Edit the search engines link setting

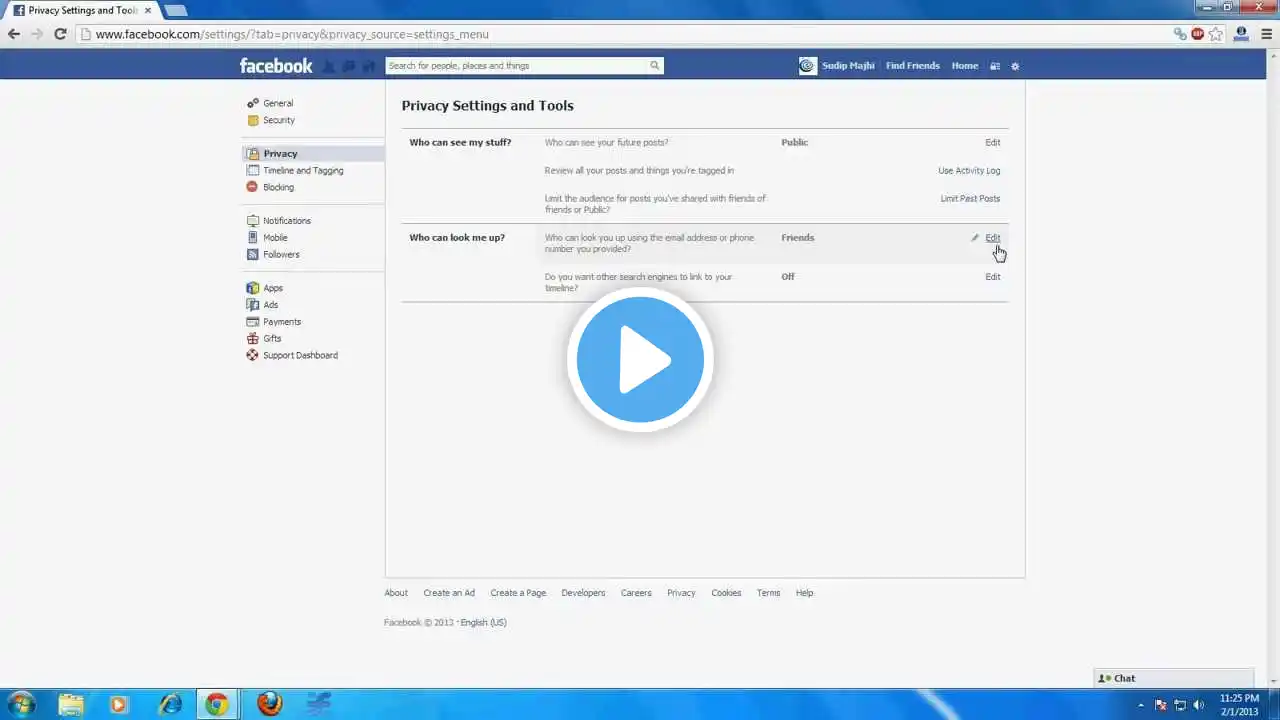coord(992,277)
